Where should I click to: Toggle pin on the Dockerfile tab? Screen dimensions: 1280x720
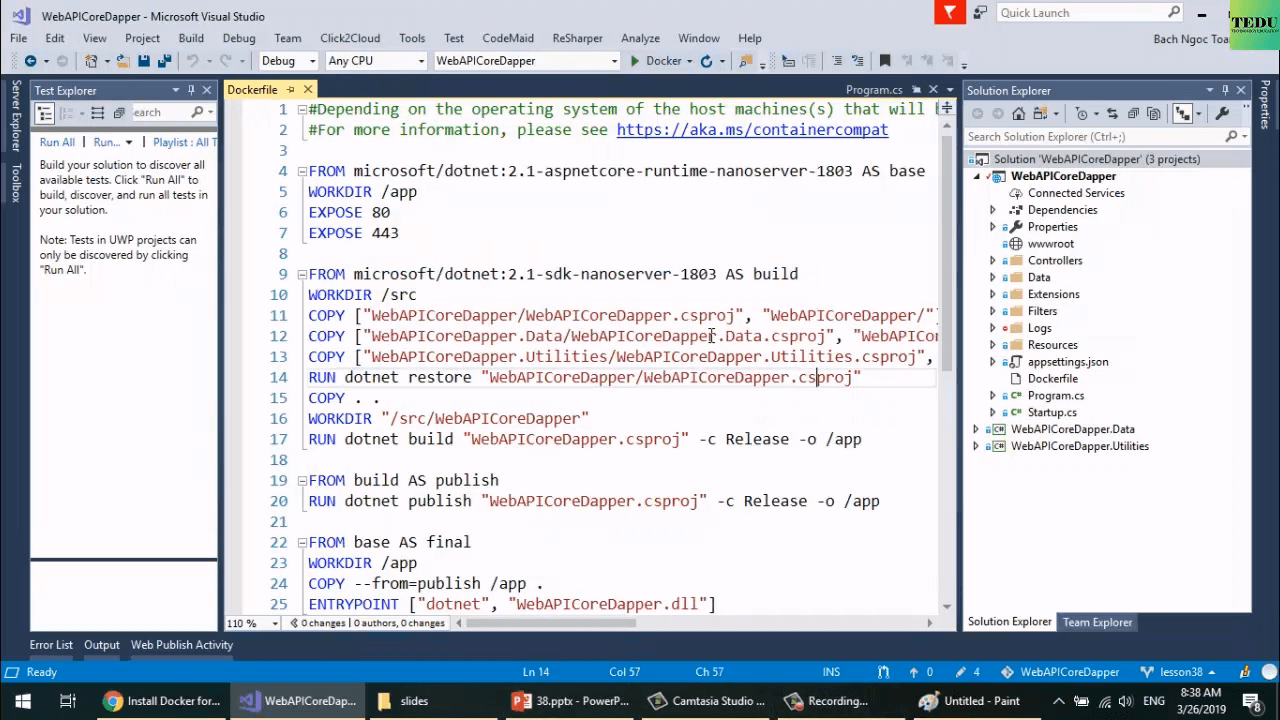click(x=292, y=90)
